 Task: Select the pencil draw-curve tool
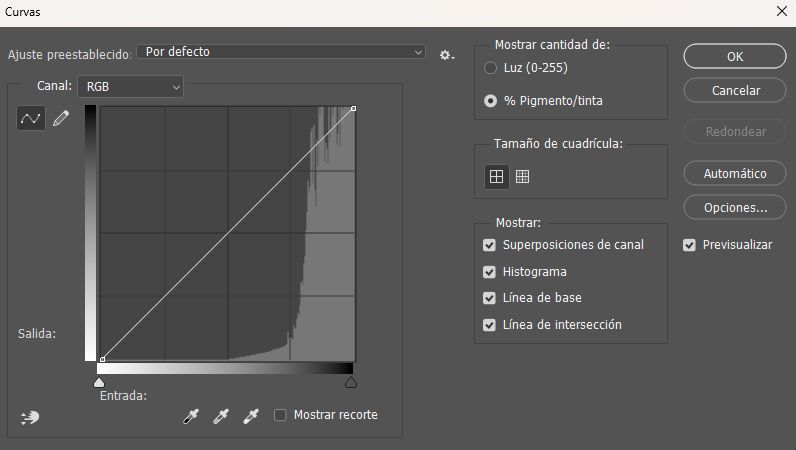pyautogui.click(x=61, y=118)
